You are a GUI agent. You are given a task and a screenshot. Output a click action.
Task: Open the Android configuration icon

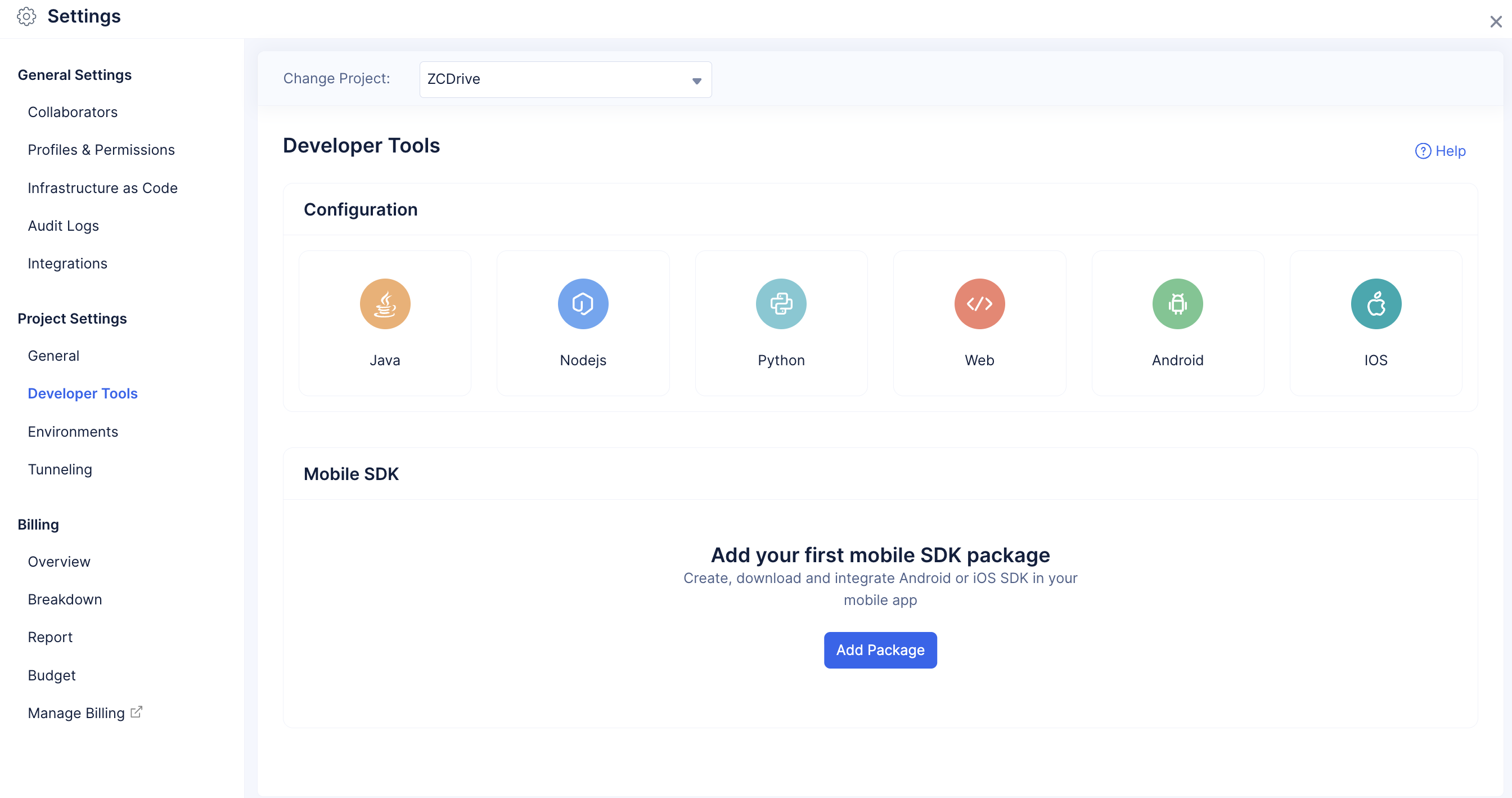[x=1177, y=303]
